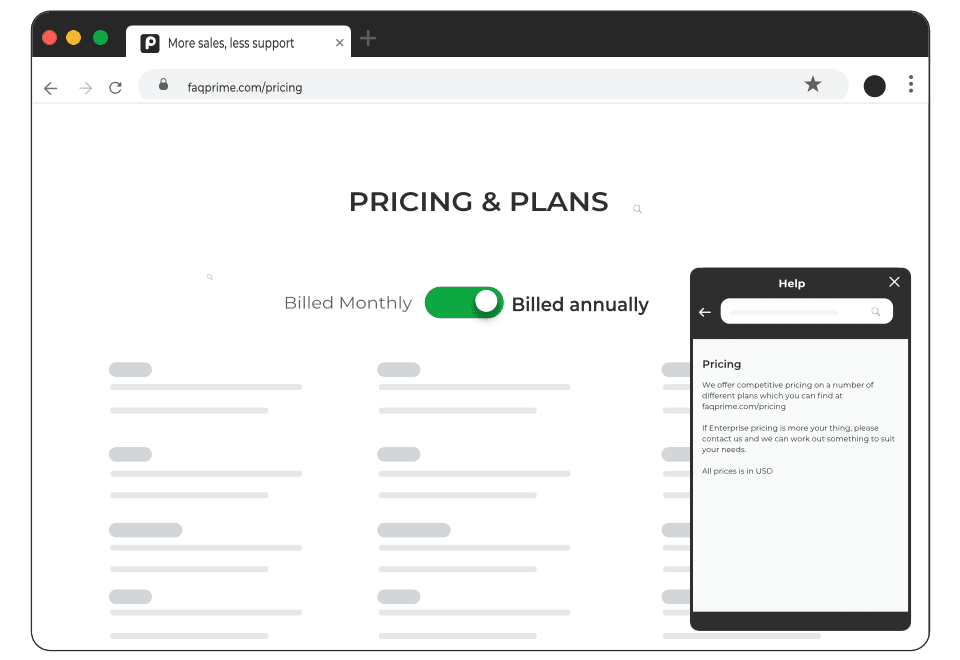This screenshot has width=960, height=660.
Task: Select the Billed Monthly option
Action: pyautogui.click(x=348, y=303)
